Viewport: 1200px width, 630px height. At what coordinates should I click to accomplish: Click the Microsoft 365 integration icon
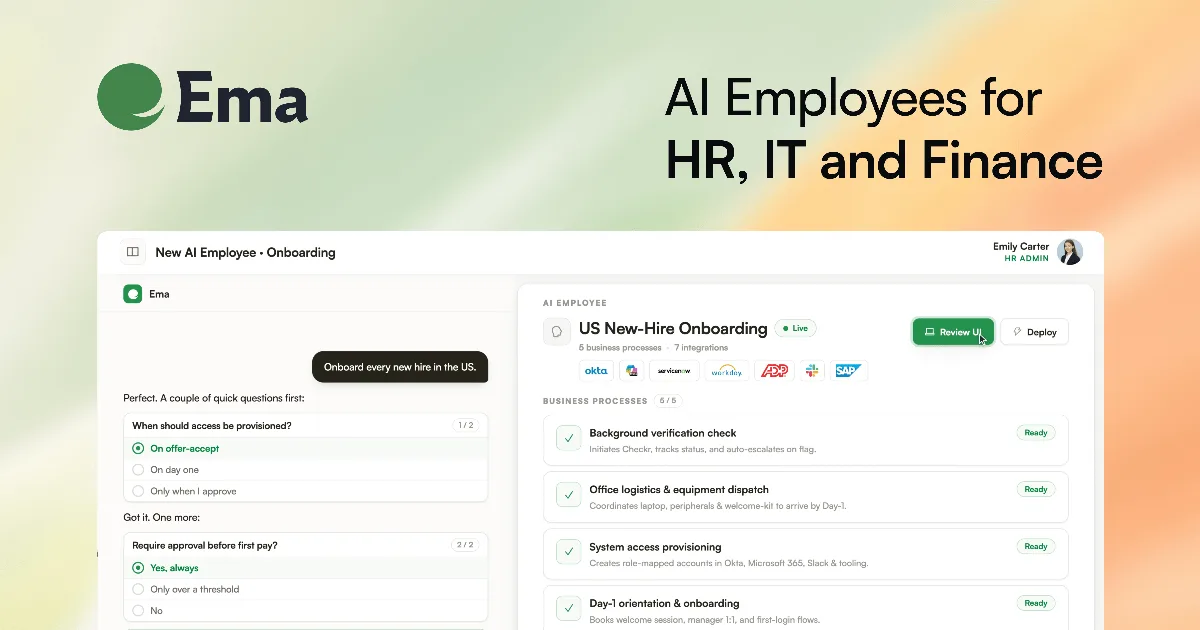pos(631,371)
